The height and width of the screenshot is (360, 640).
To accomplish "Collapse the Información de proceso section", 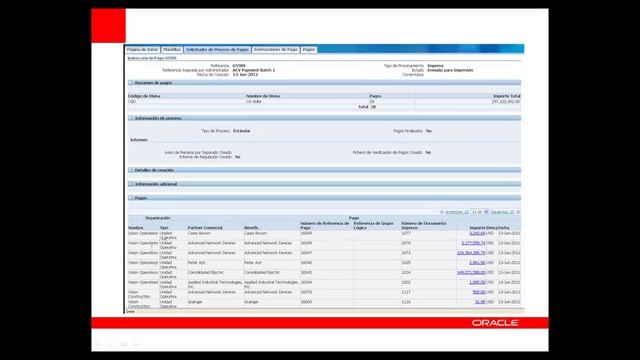I will coord(131,118).
